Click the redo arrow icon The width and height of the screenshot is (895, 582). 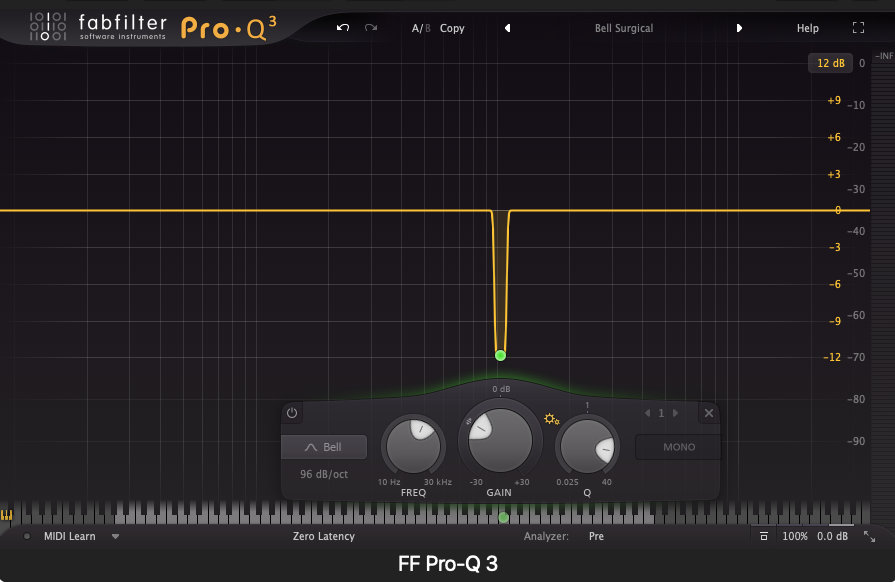[x=371, y=27]
